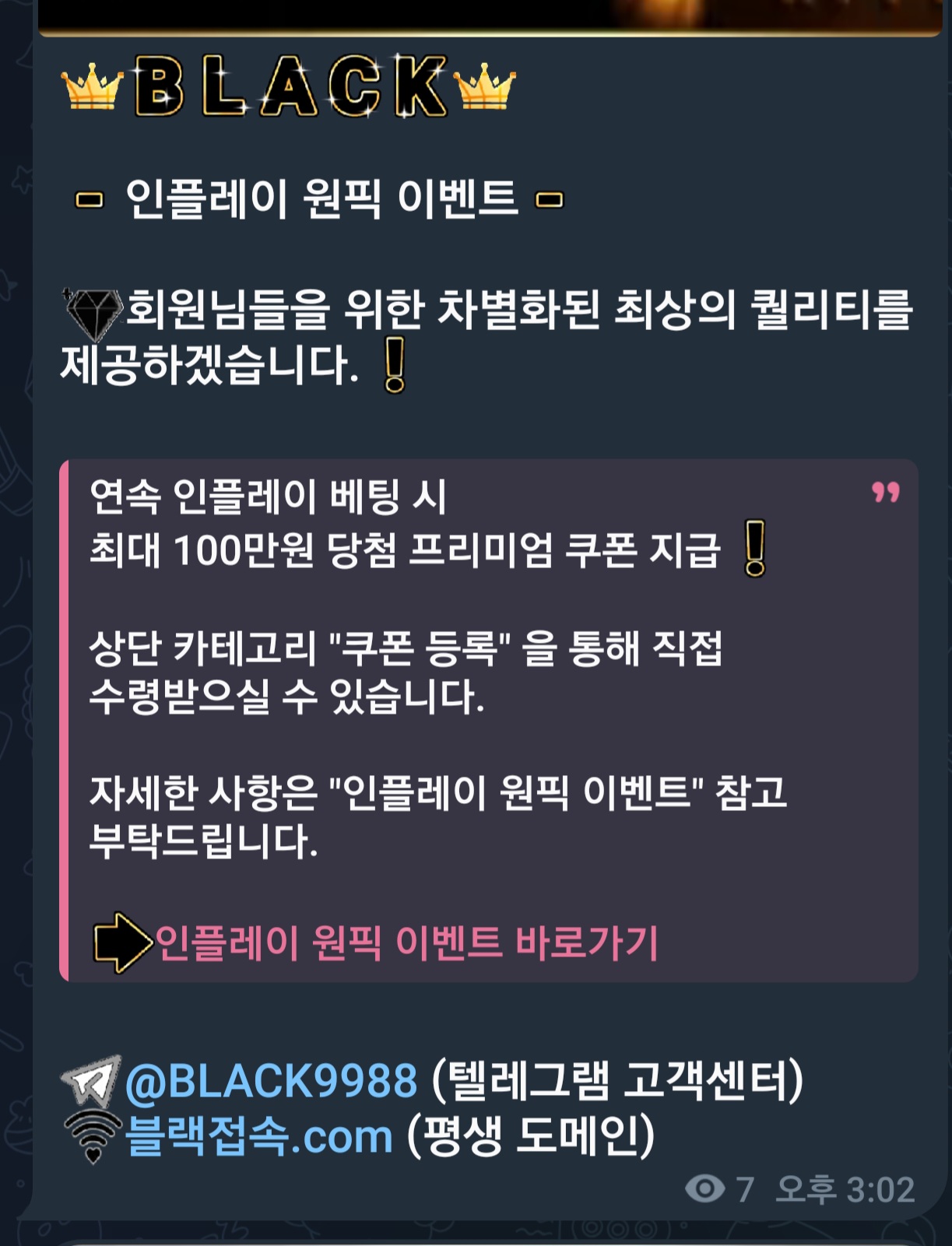Viewport: 952px width, 1246px height.
Task: Click the black diamond emoji
Action: (93, 314)
